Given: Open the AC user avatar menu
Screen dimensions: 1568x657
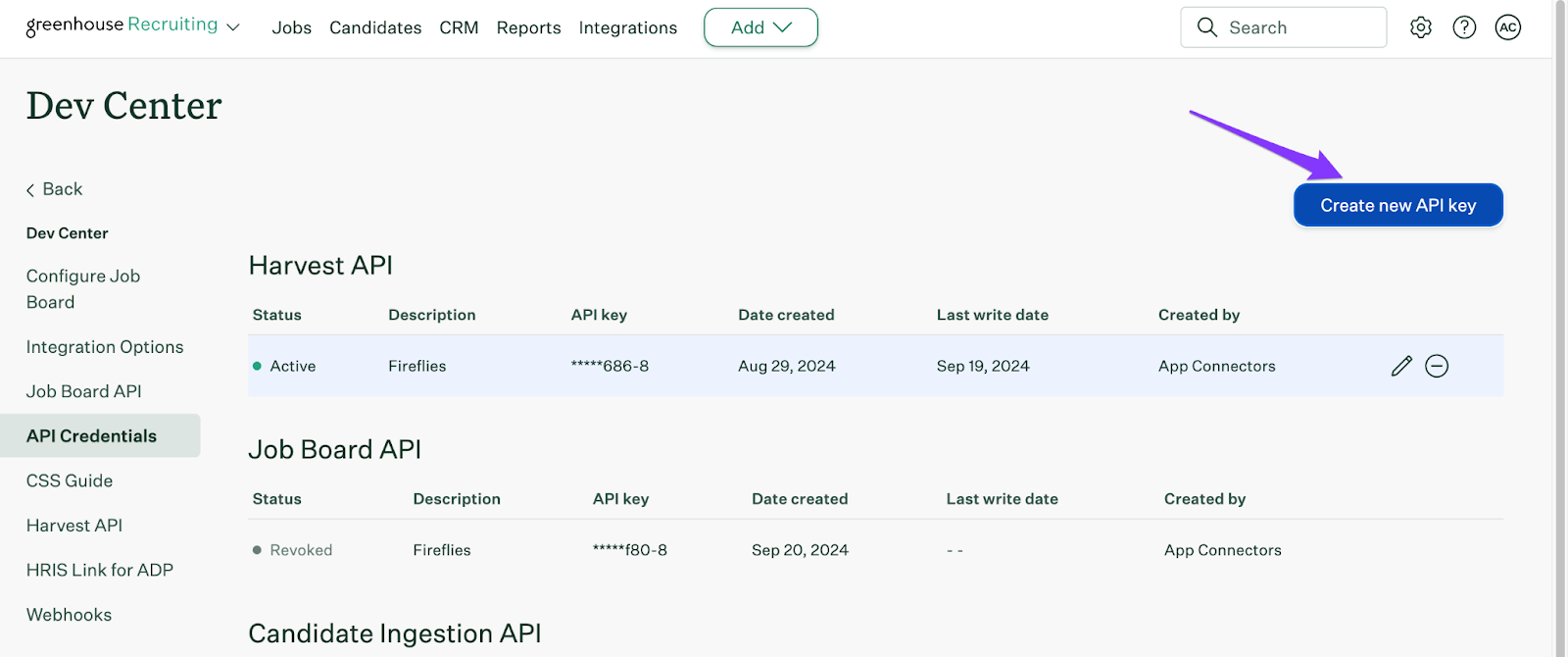Looking at the screenshot, I should [1507, 27].
